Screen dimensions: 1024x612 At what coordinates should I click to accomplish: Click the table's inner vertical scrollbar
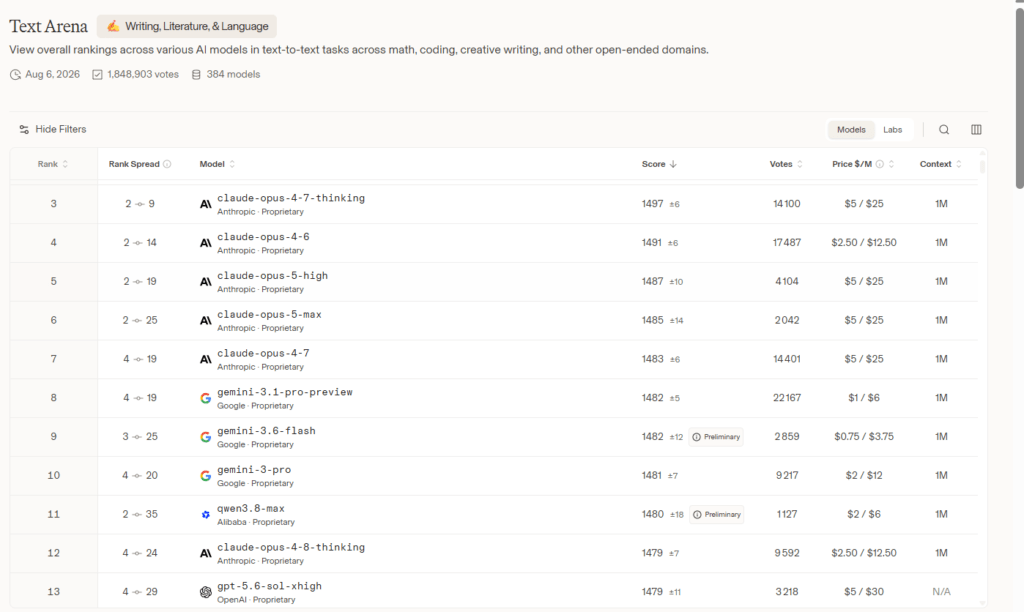982,165
